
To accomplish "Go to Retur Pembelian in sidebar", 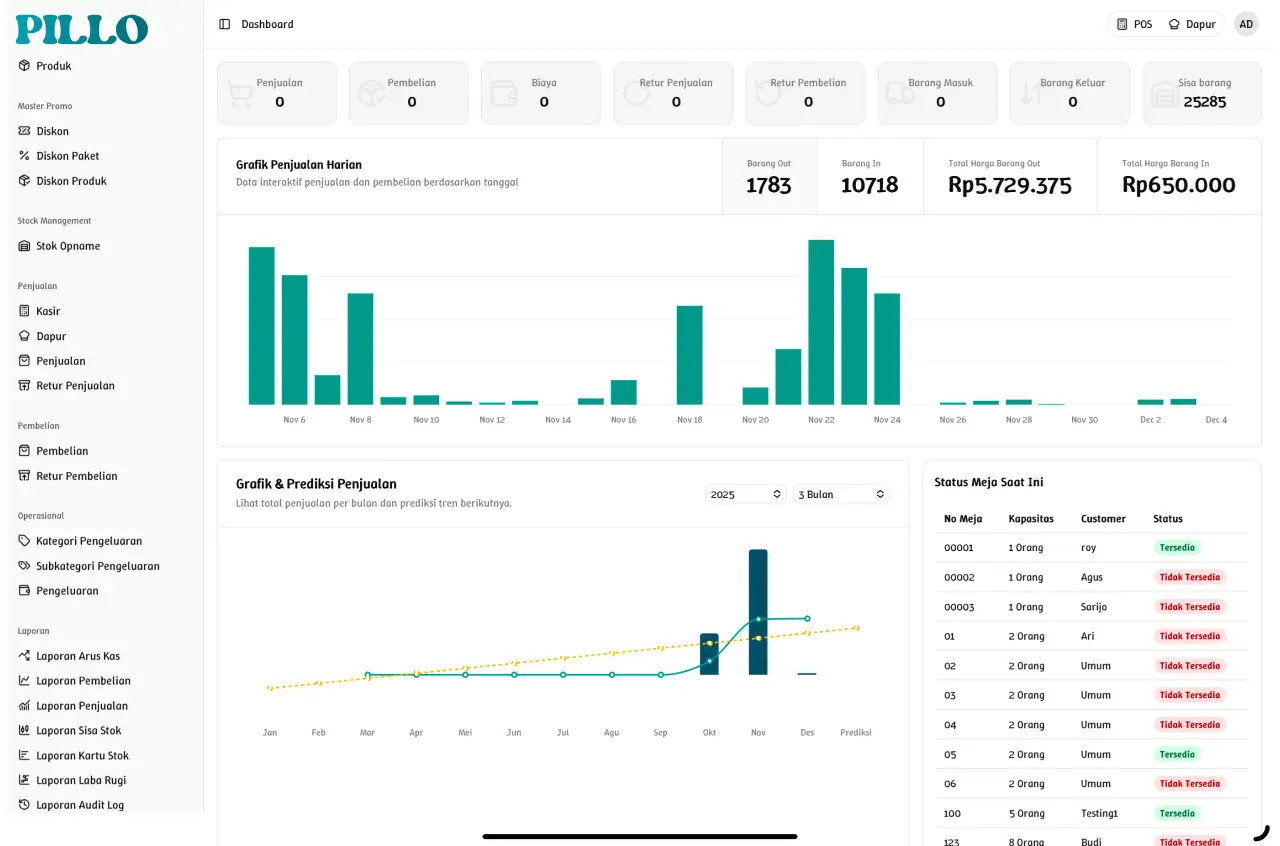I will tap(76, 476).
